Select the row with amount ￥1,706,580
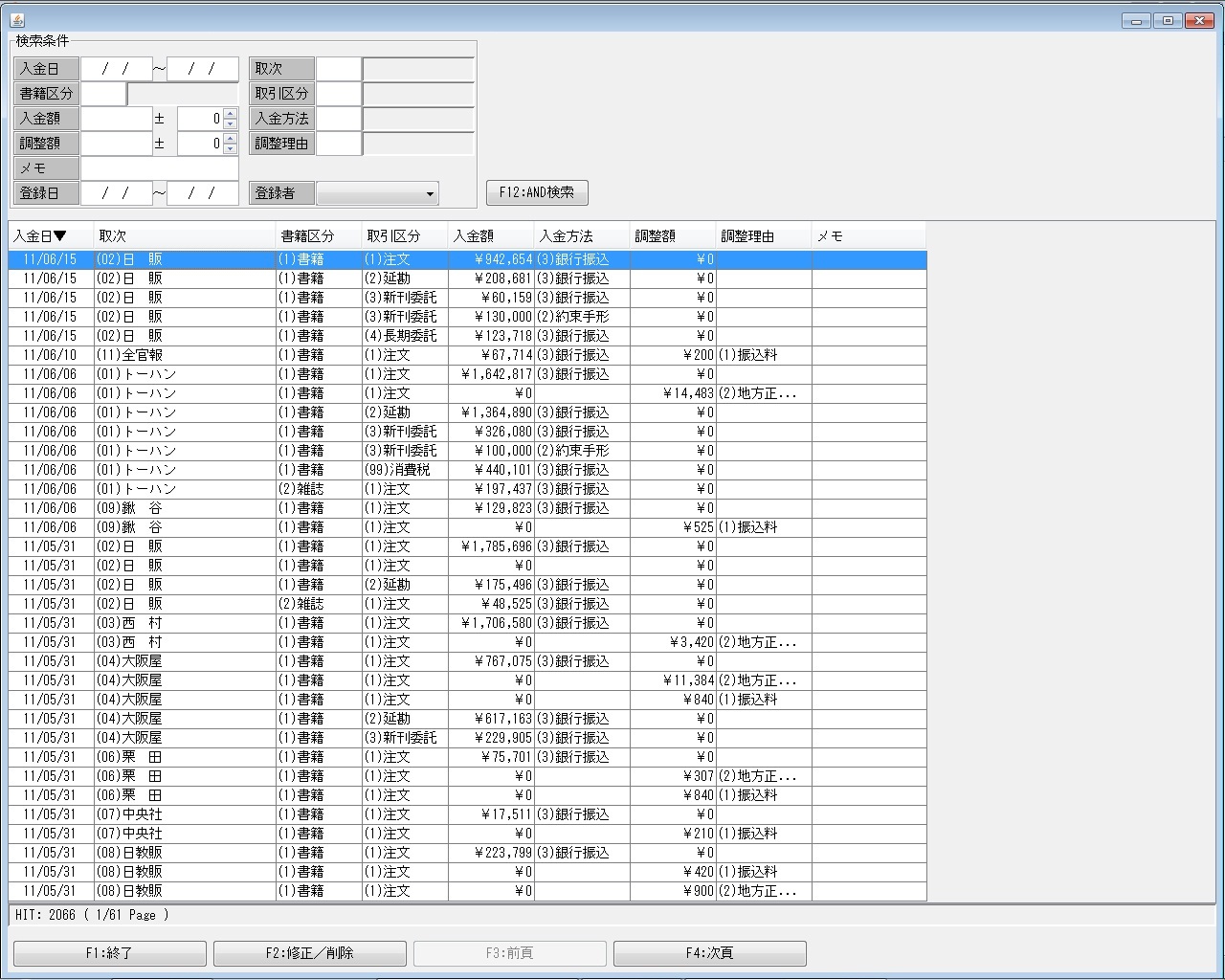Screen dimensions: 1225x980 point(467,623)
